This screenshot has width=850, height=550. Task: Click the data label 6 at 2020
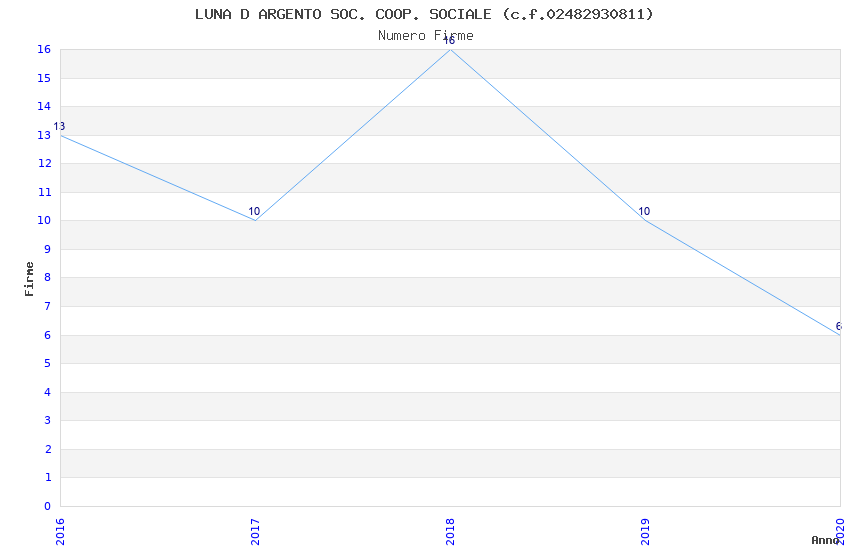[x=839, y=326]
